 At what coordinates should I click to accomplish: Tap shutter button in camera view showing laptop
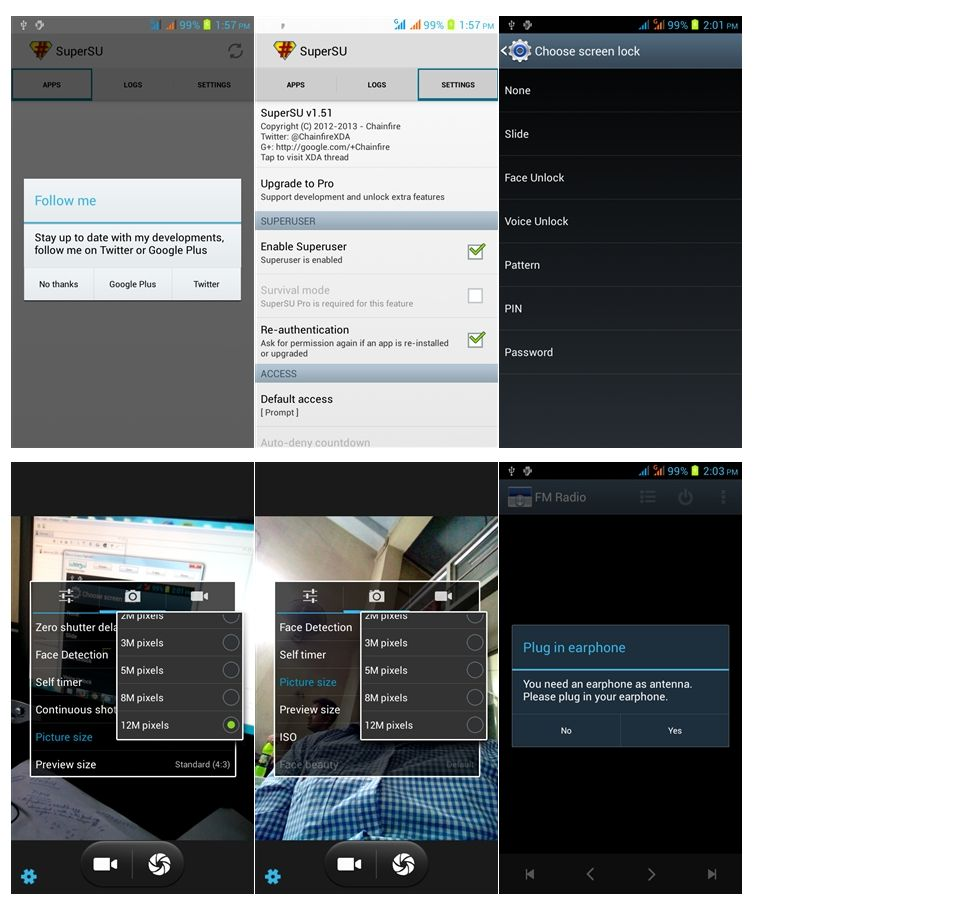tap(159, 864)
